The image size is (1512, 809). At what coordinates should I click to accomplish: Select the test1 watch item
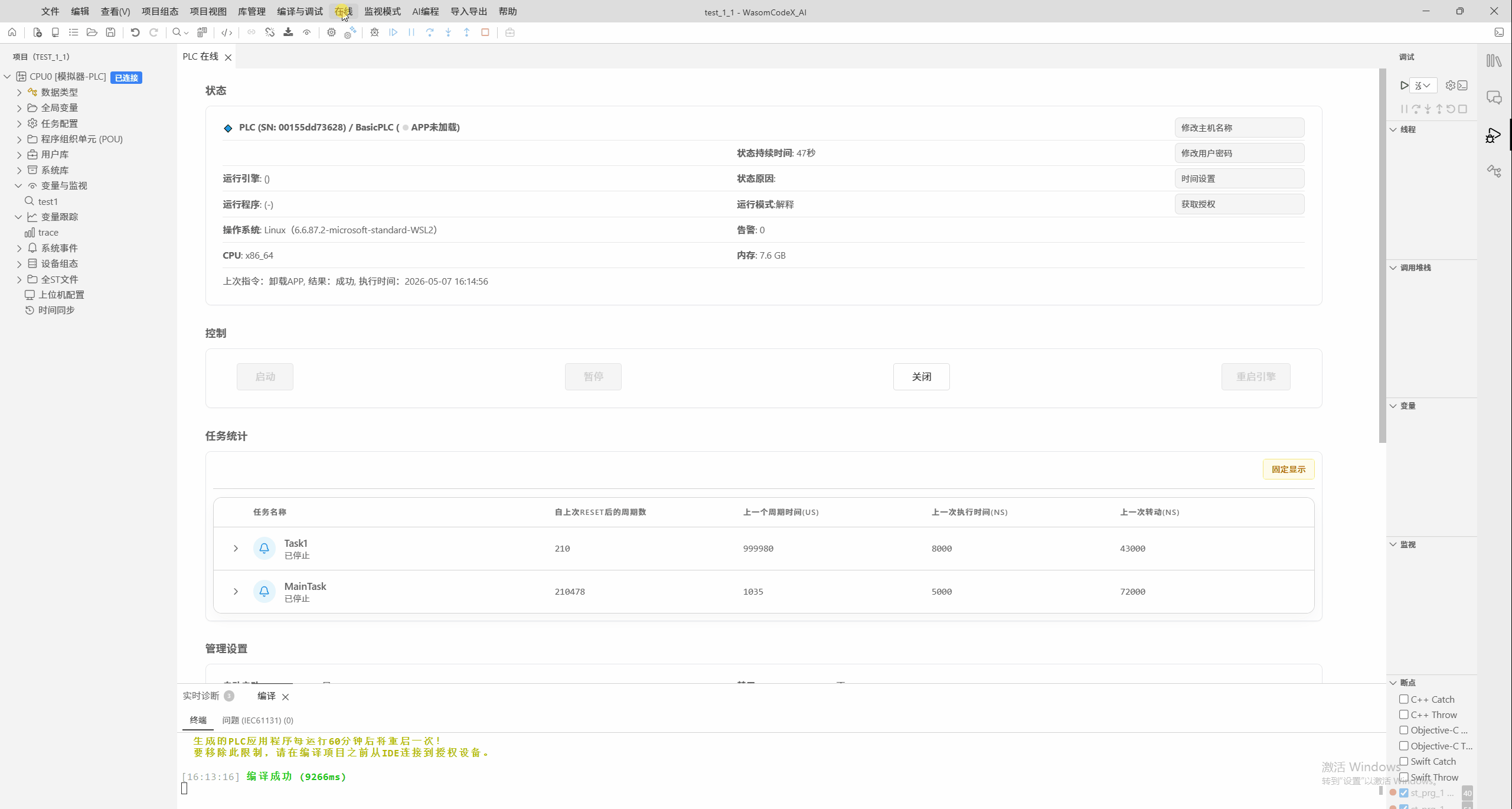click(x=48, y=201)
